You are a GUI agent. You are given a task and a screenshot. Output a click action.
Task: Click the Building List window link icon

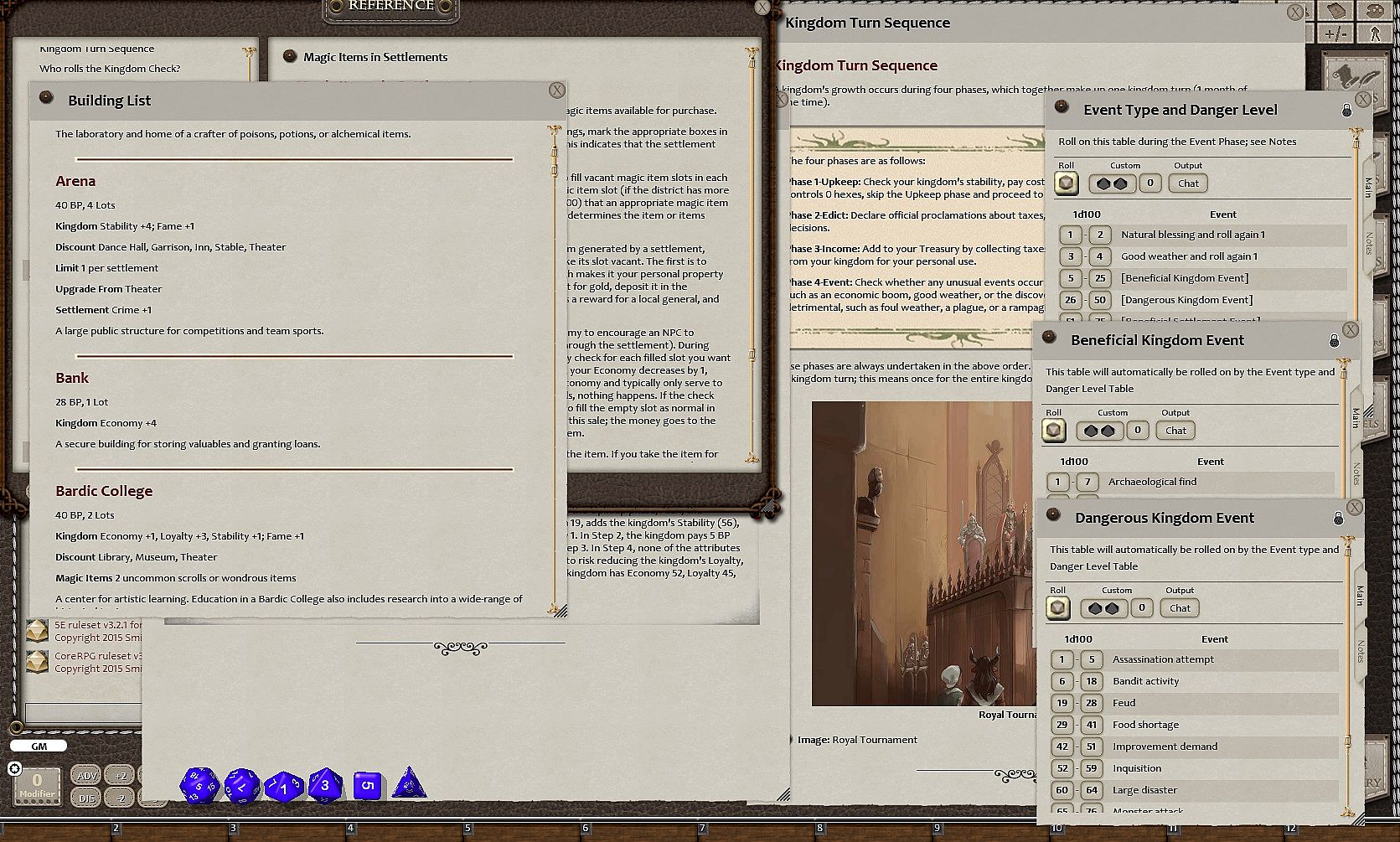click(46, 98)
